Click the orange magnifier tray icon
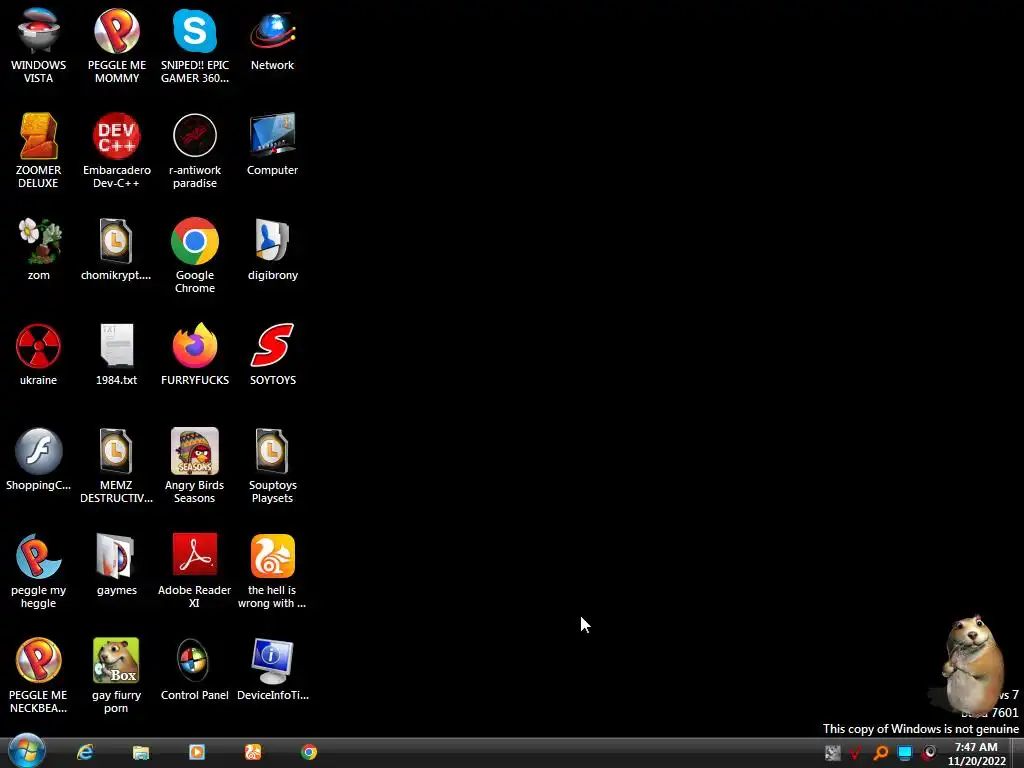 click(x=880, y=753)
